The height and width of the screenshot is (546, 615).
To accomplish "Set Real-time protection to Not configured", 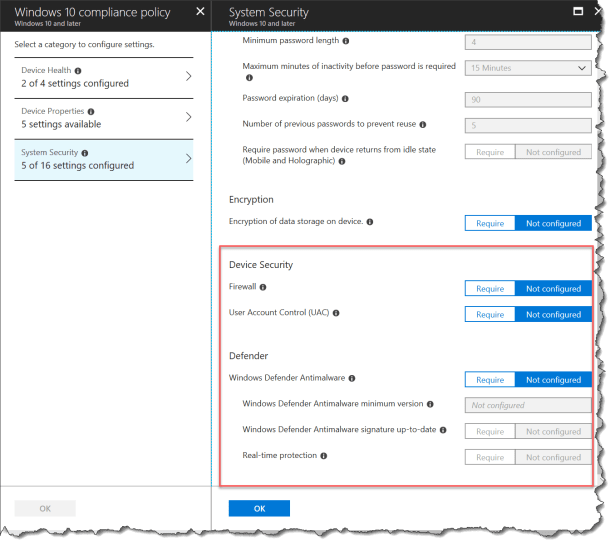I will 553,457.
